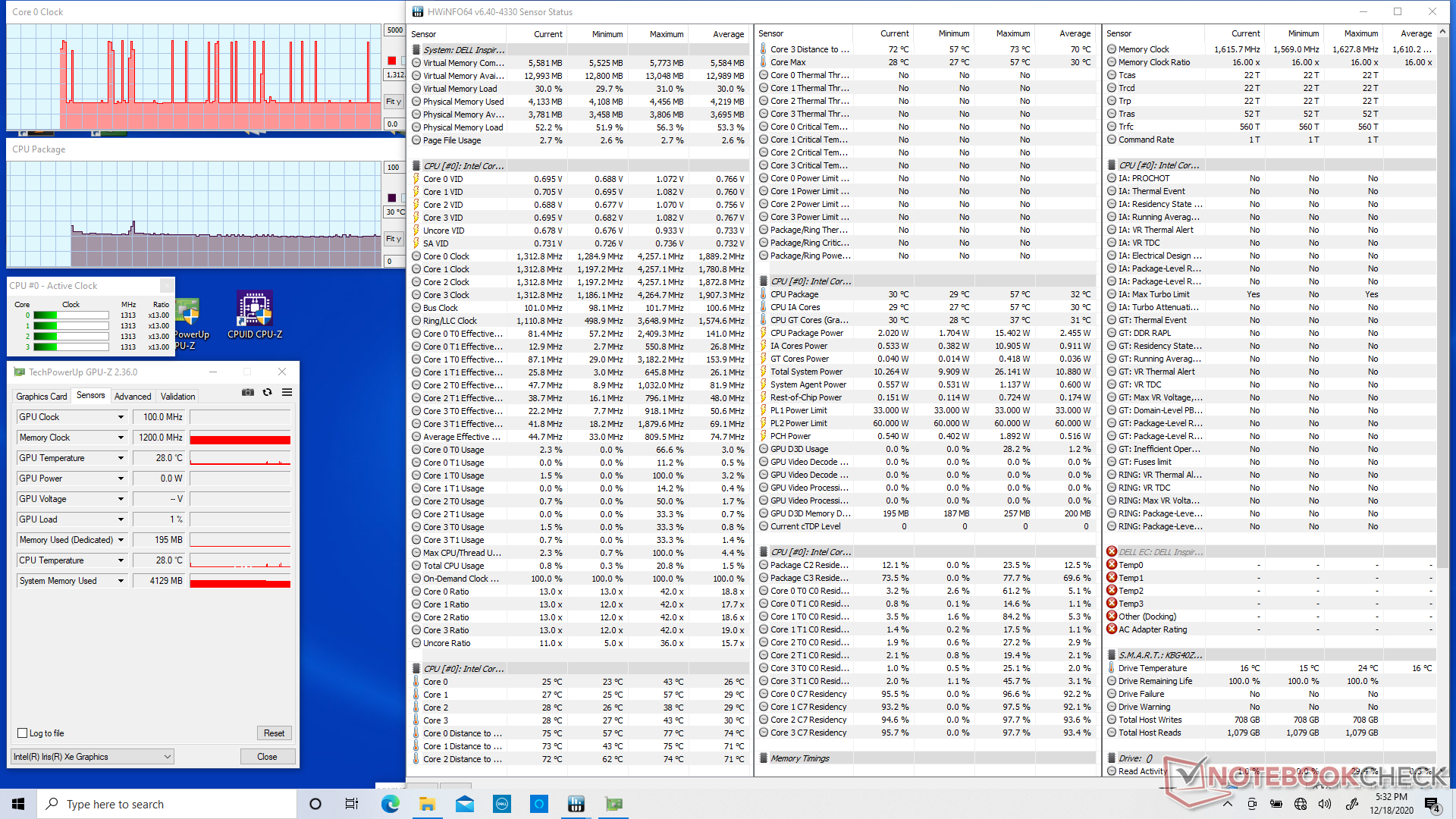Select the Memory Clock Ratio row

coord(1271,62)
